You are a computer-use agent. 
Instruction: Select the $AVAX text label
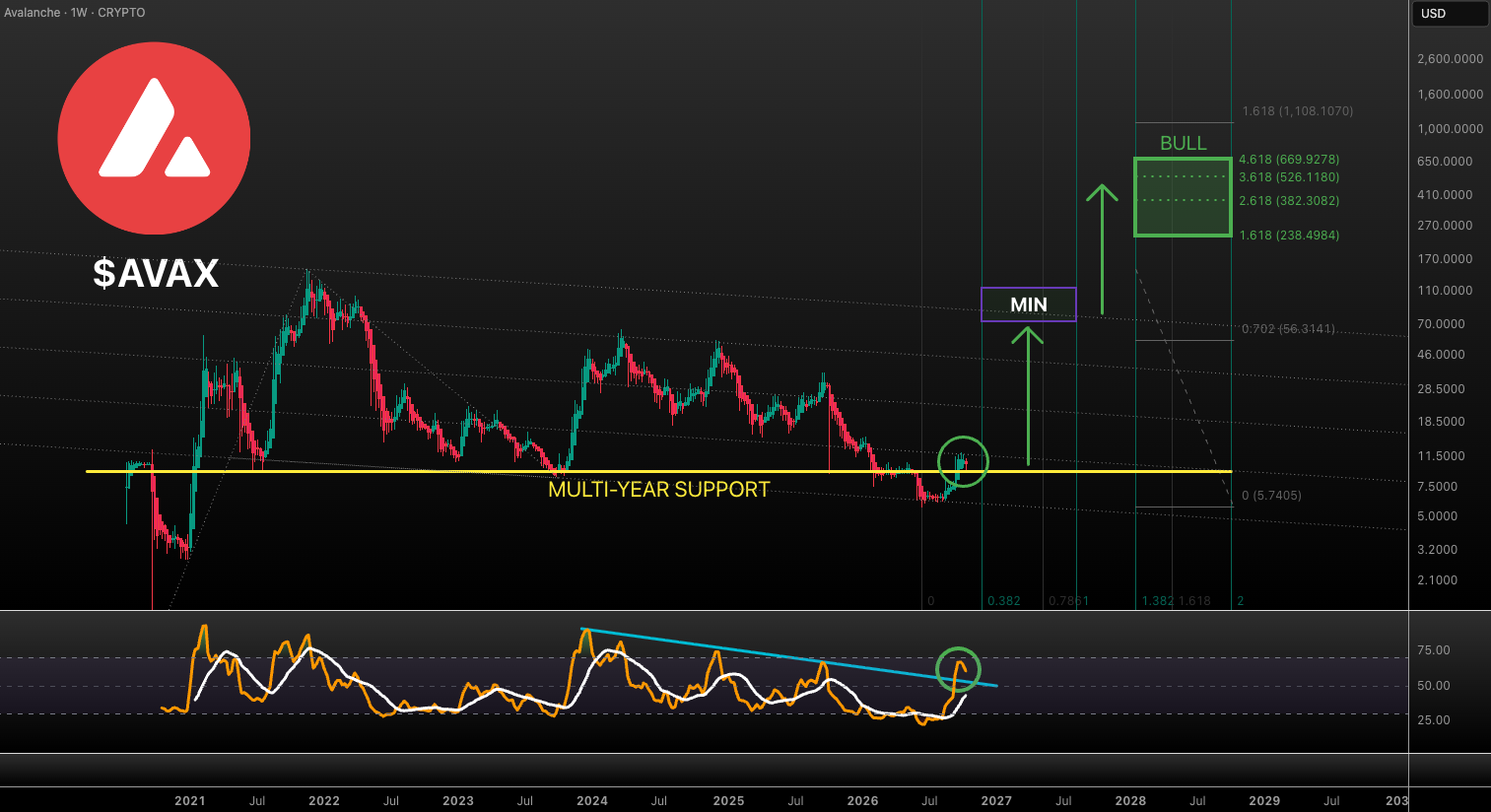pyautogui.click(x=156, y=273)
